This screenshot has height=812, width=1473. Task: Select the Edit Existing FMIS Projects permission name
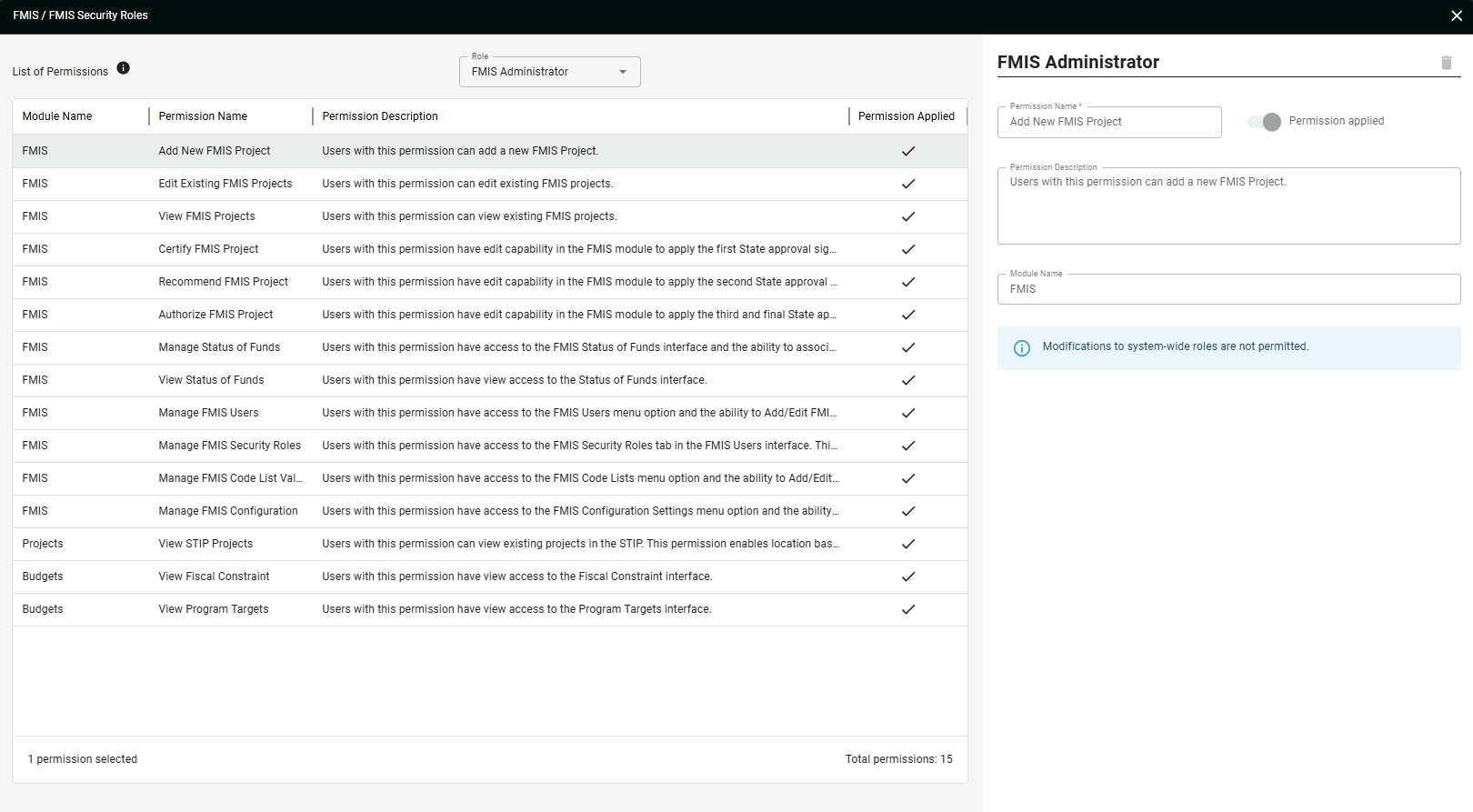pyautogui.click(x=225, y=184)
